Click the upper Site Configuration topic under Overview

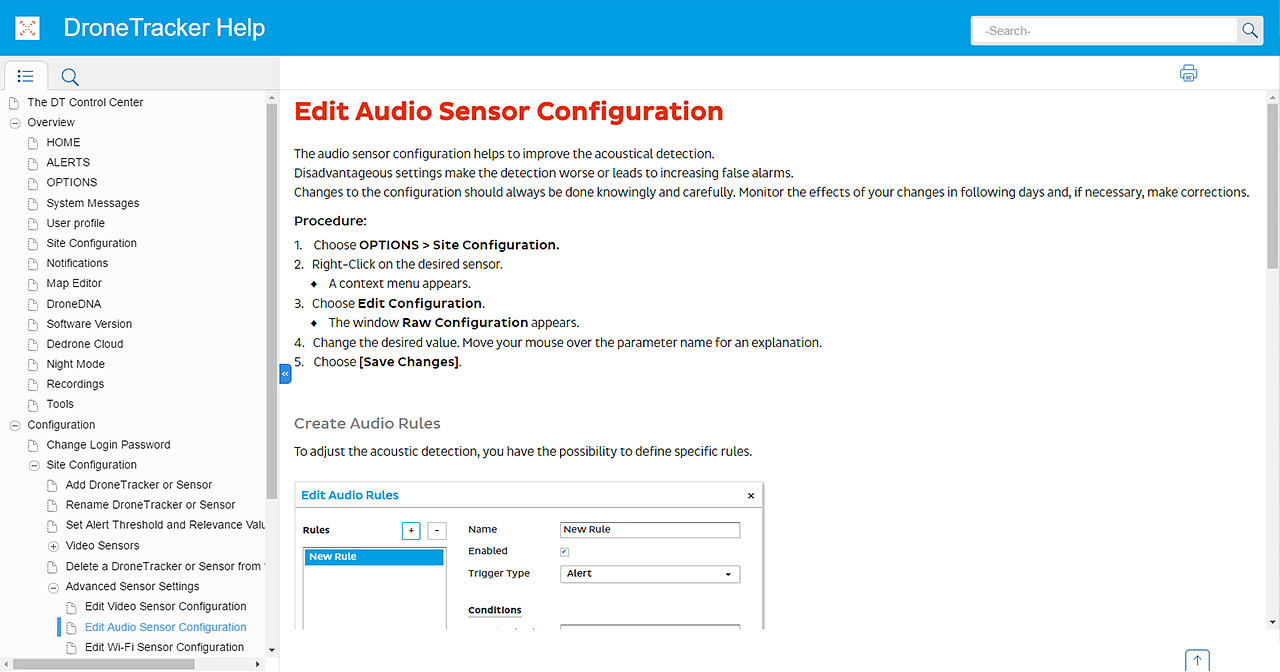91,243
